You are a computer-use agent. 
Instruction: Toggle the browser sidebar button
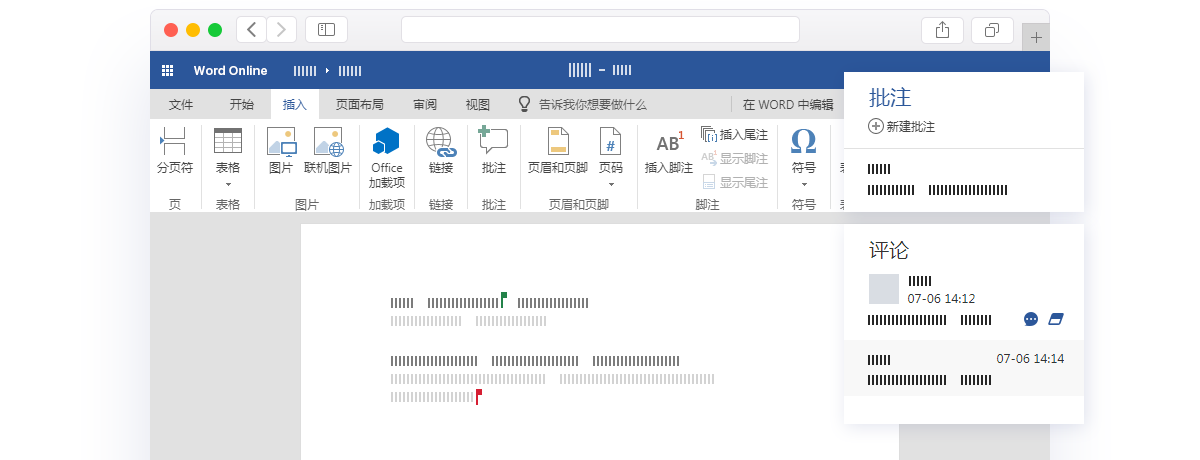click(326, 30)
